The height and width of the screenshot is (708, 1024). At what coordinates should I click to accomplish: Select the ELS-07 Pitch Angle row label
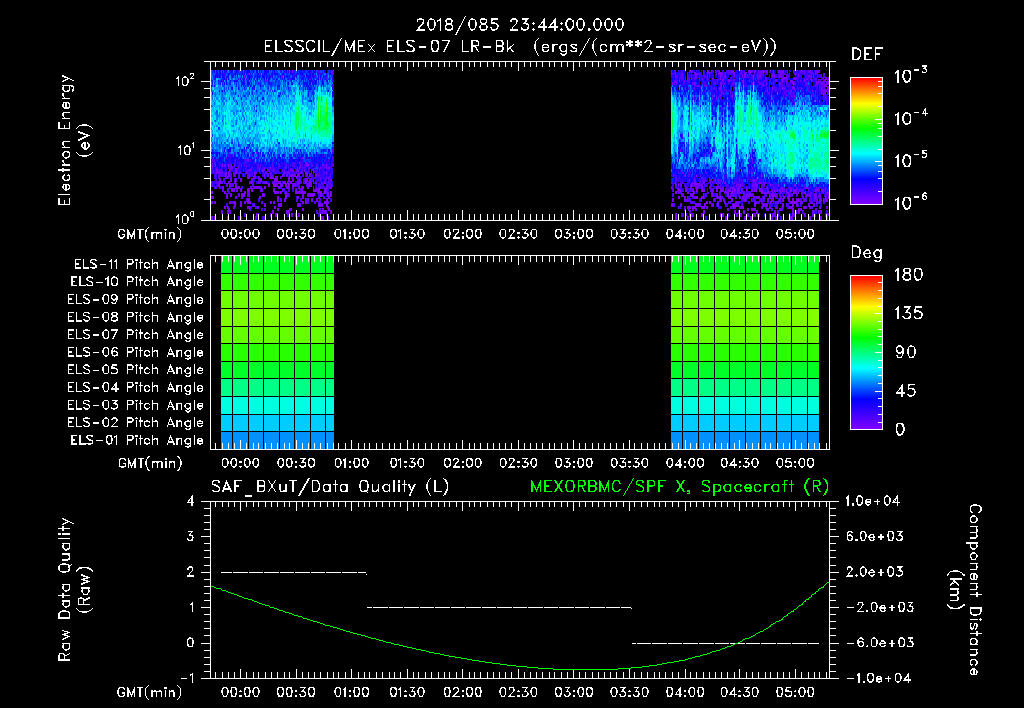(137, 335)
